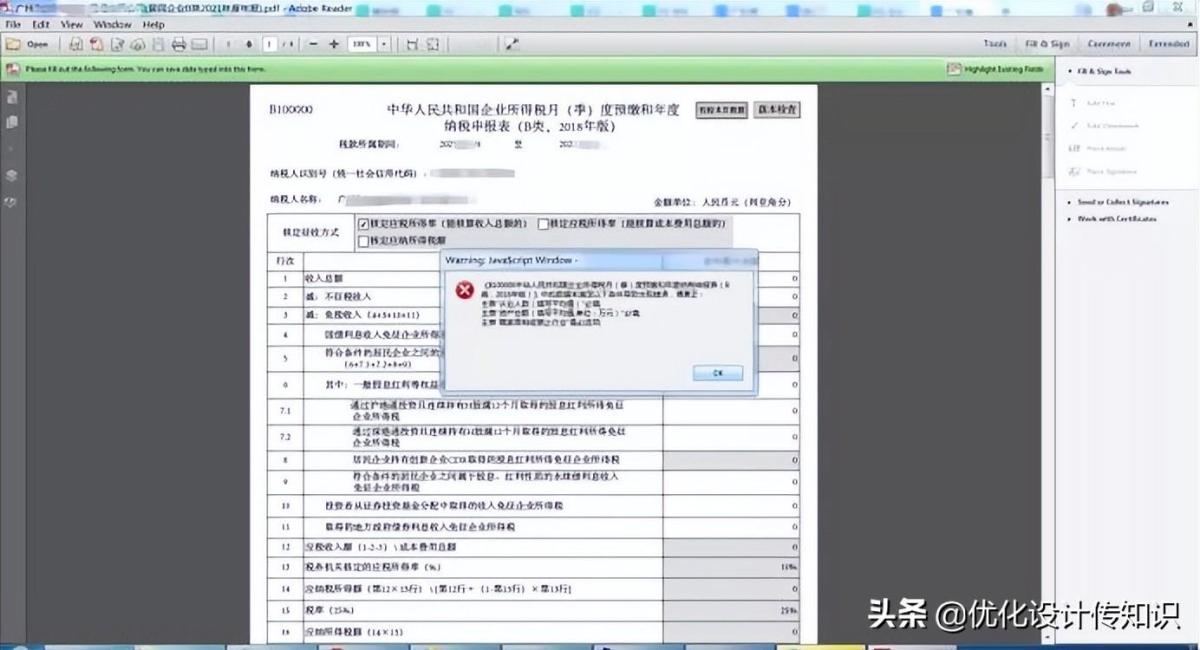Click the zoom out minus icon

312,44
